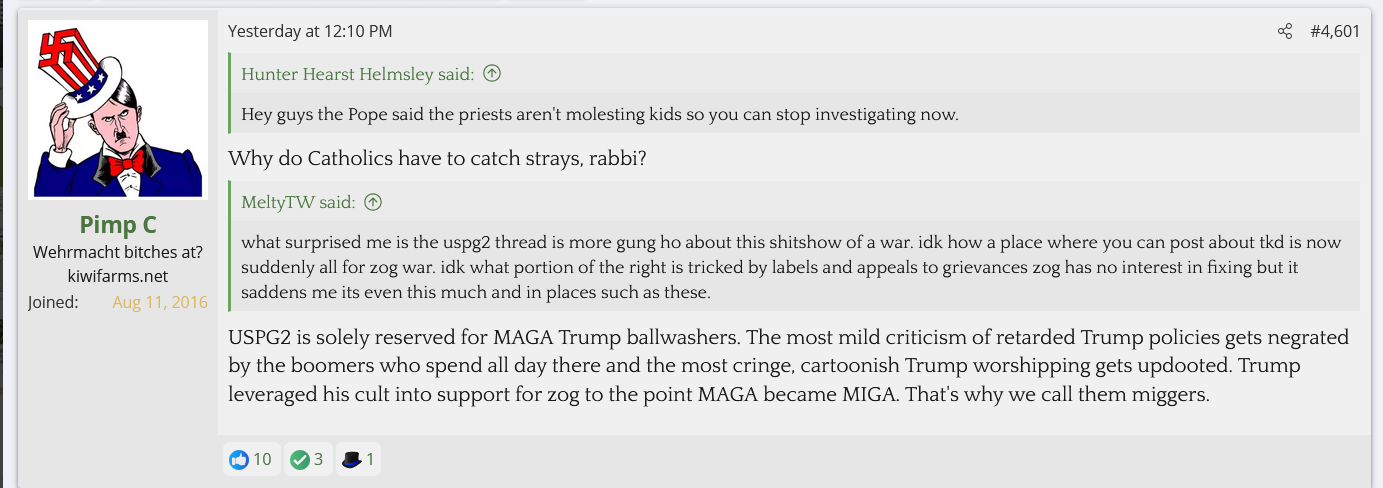Viewport: 1383px width, 488px height.
Task: Open the Pimp C user profile link
Action: tap(118, 225)
